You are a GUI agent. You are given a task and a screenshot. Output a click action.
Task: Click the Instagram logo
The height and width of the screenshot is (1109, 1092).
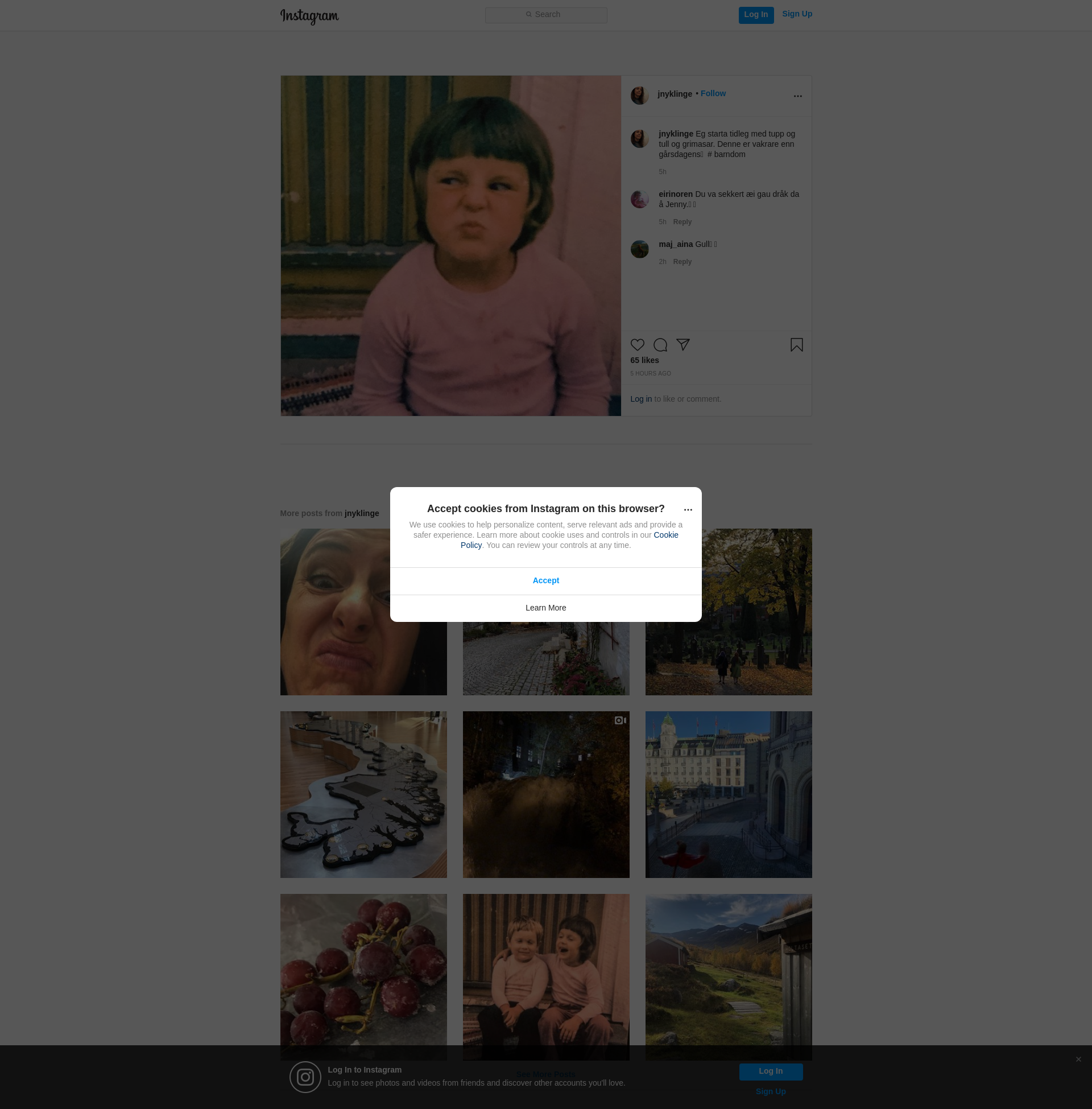click(x=309, y=16)
